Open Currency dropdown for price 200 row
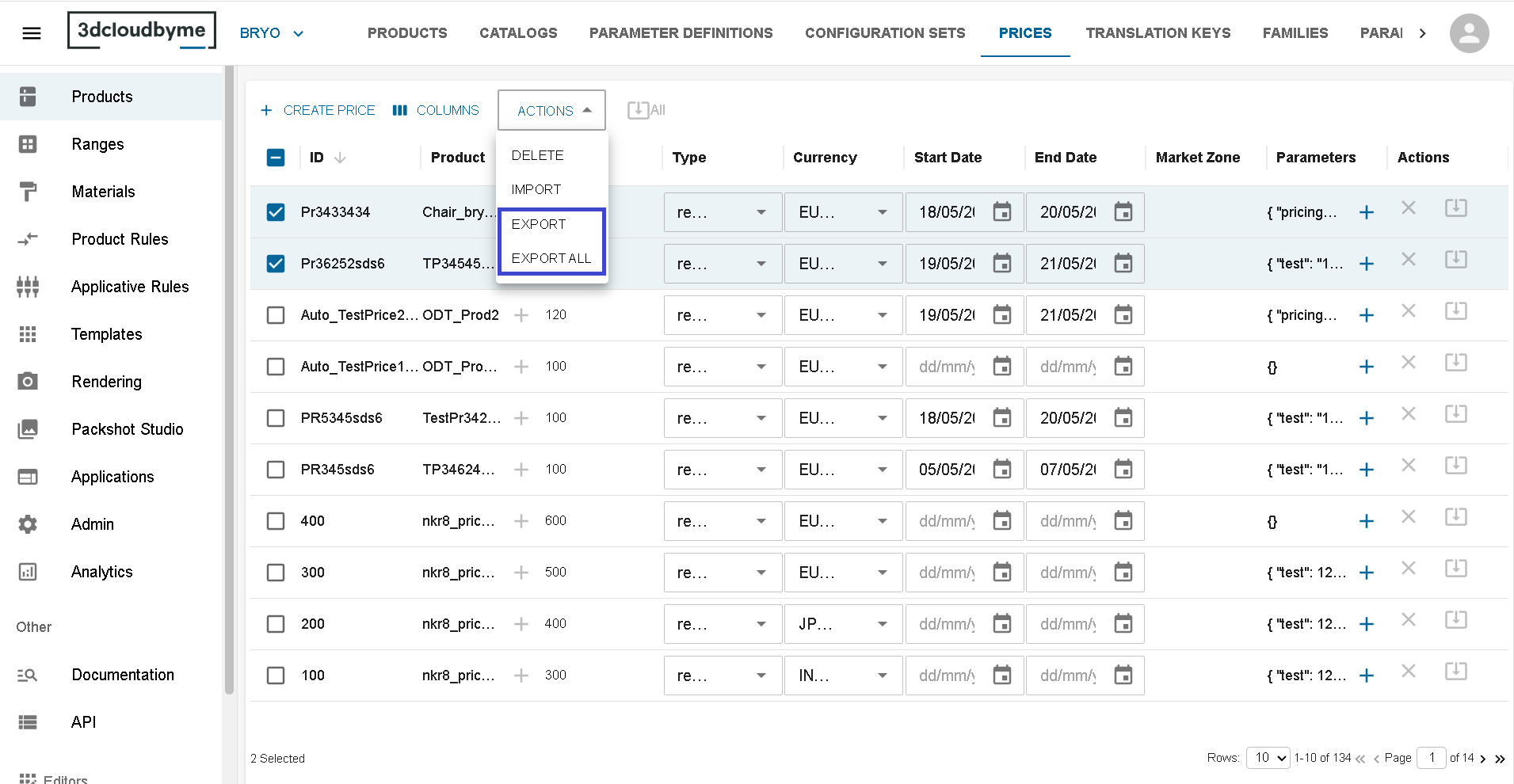 tap(844, 624)
